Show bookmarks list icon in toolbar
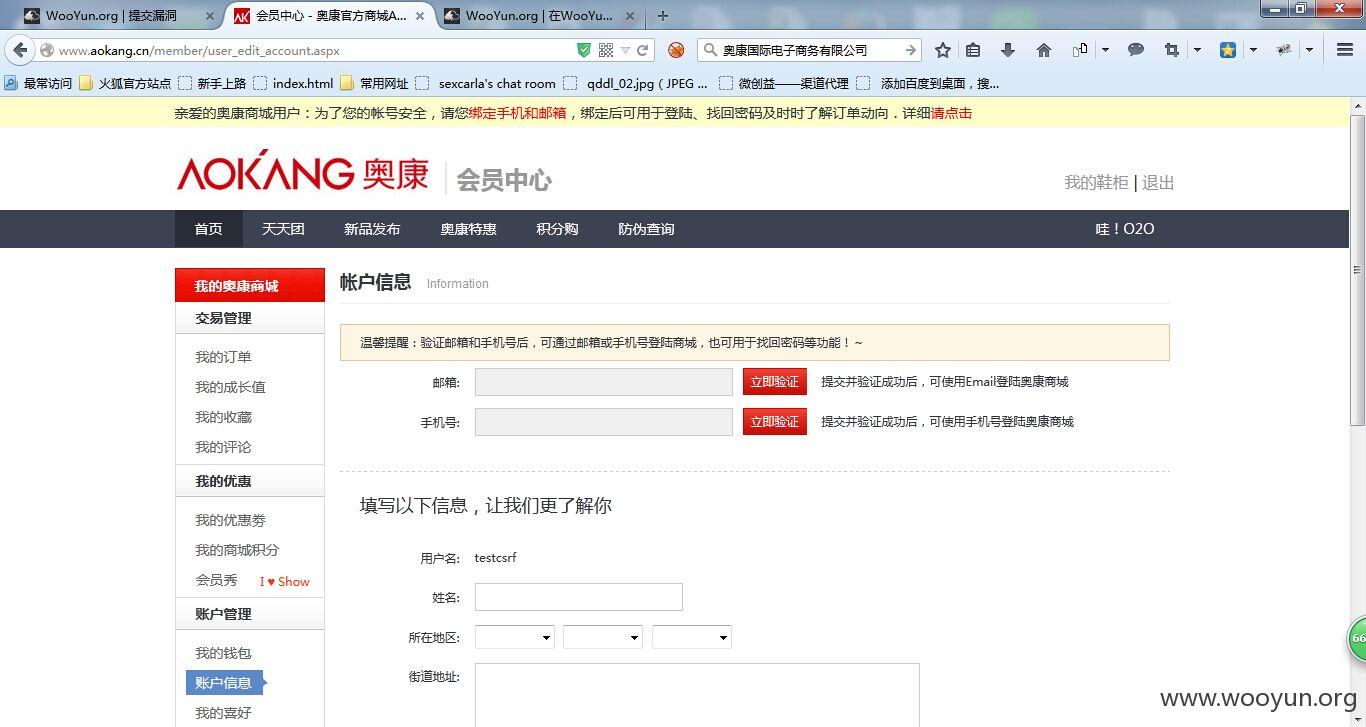The width and height of the screenshot is (1366, 727). (x=973, y=50)
